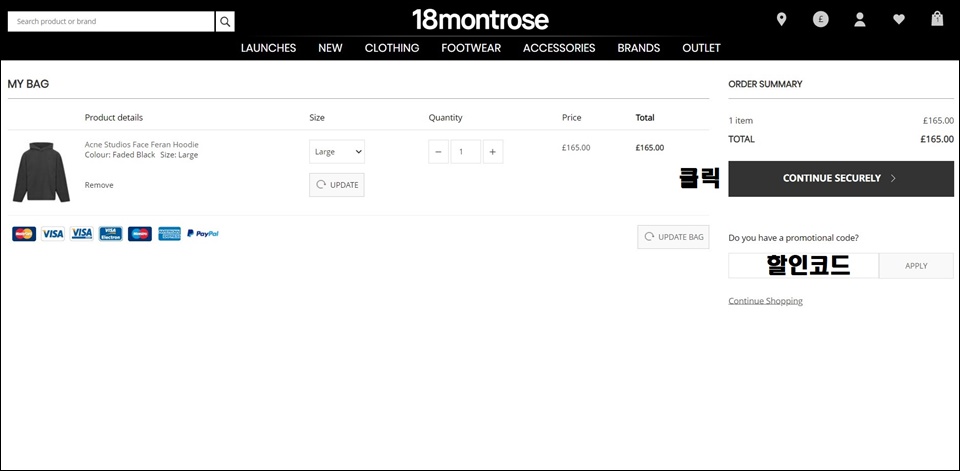960x471 pixels.
Task: Click the second Visa card icon
Action: pos(81,233)
